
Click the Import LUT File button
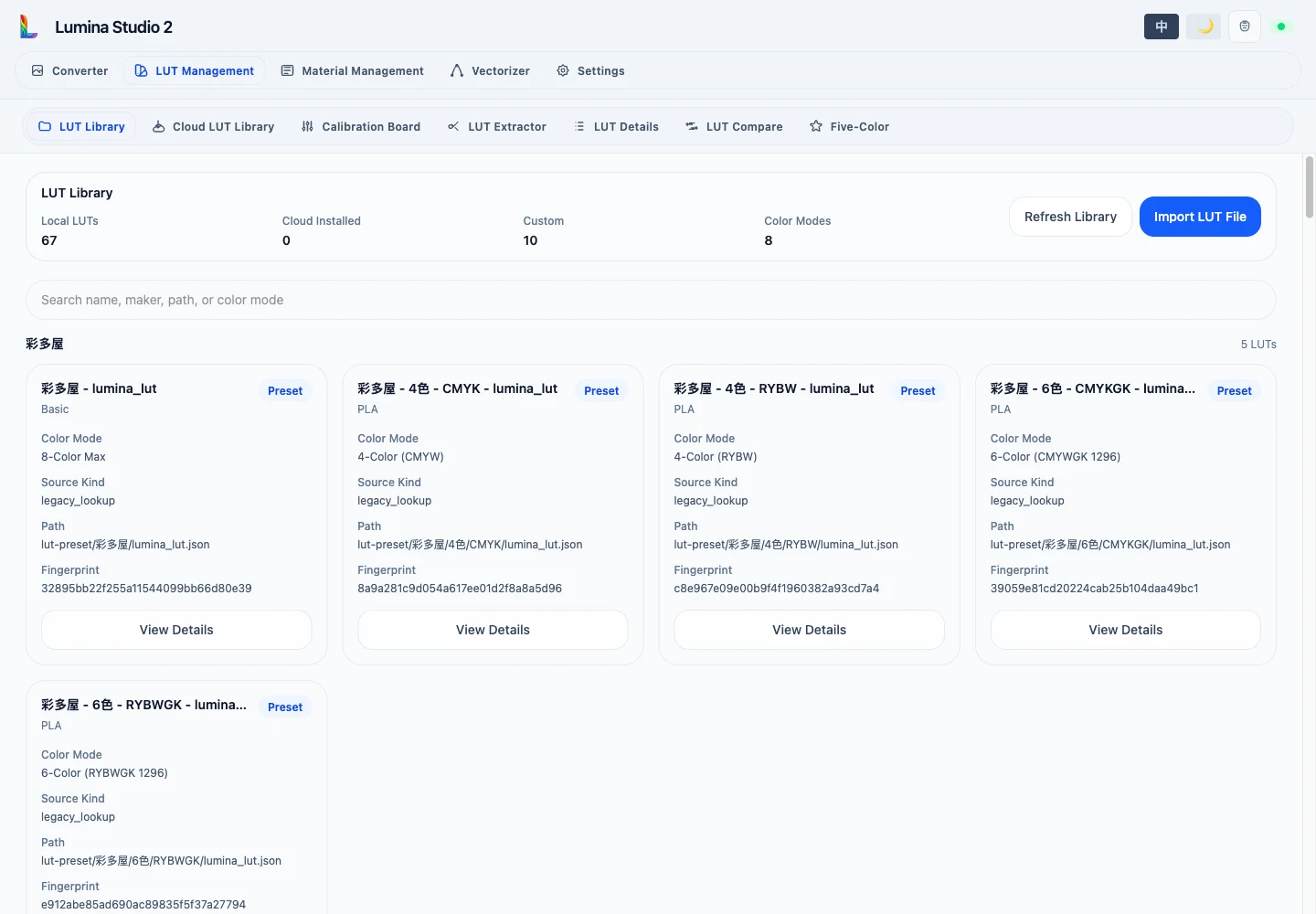click(1200, 217)
